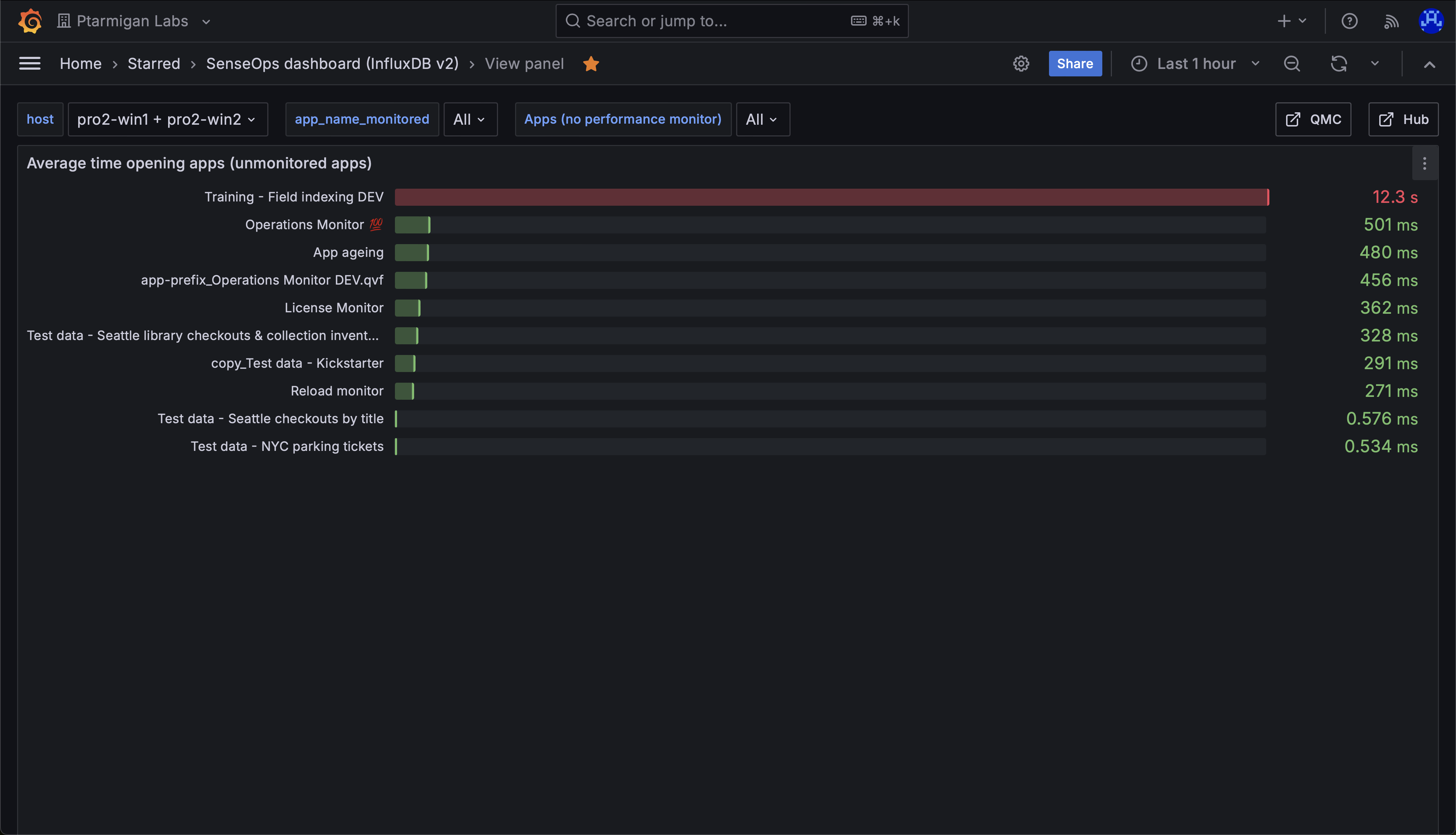Click the Training - Field indexing DEV bar
Viewport: 1456px width, 835px height.
pos(831,197)
